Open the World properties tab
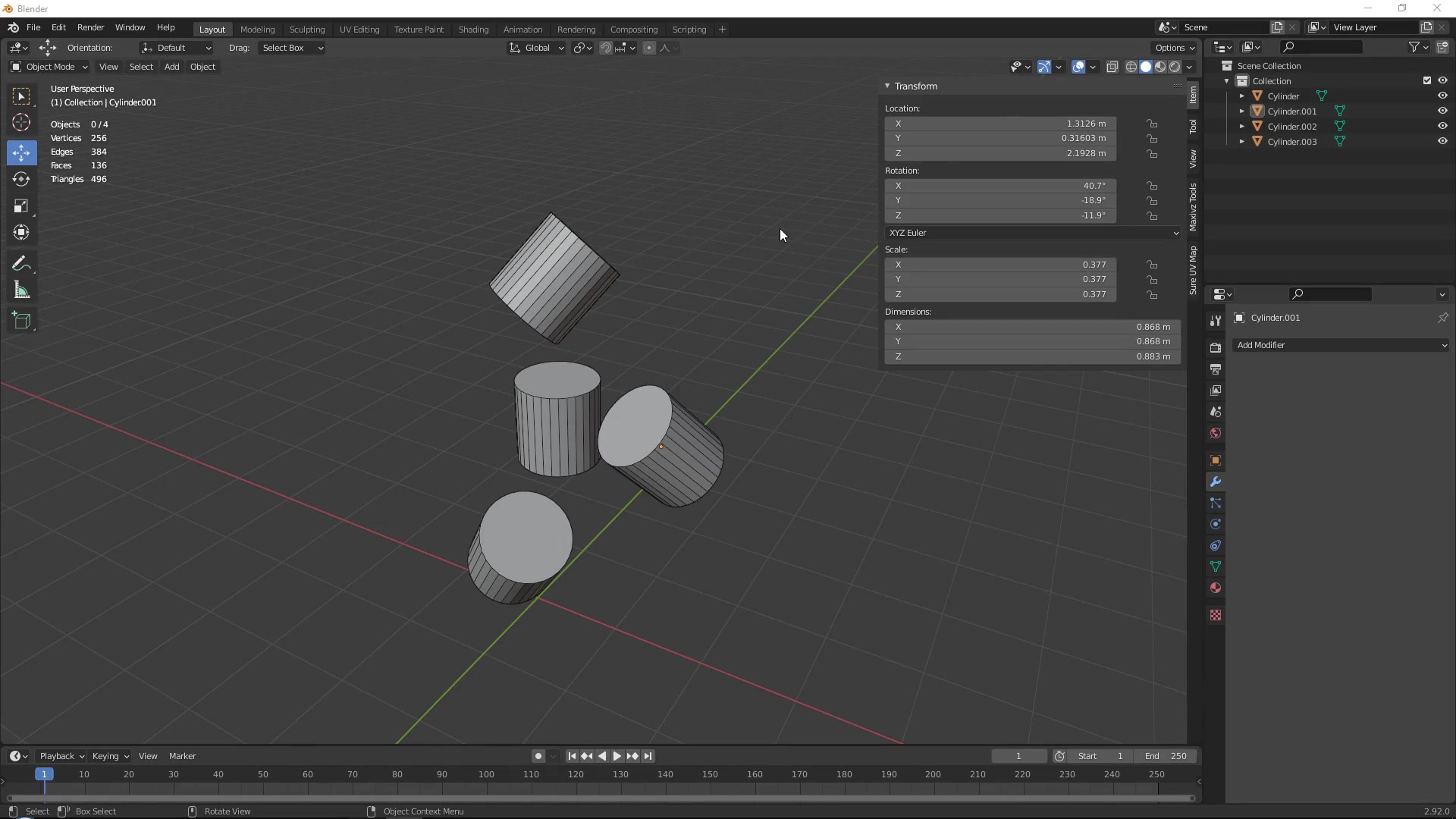 [x=1216, y=433]
